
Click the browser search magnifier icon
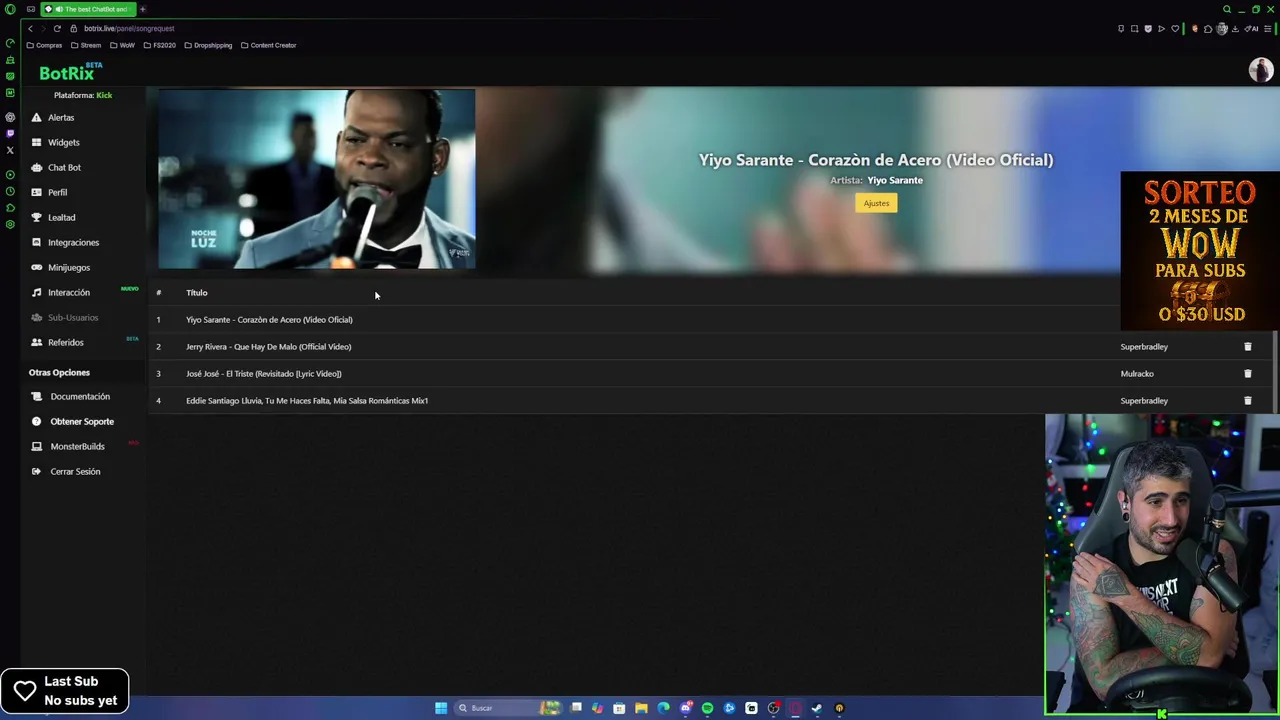coord(1227,9)
